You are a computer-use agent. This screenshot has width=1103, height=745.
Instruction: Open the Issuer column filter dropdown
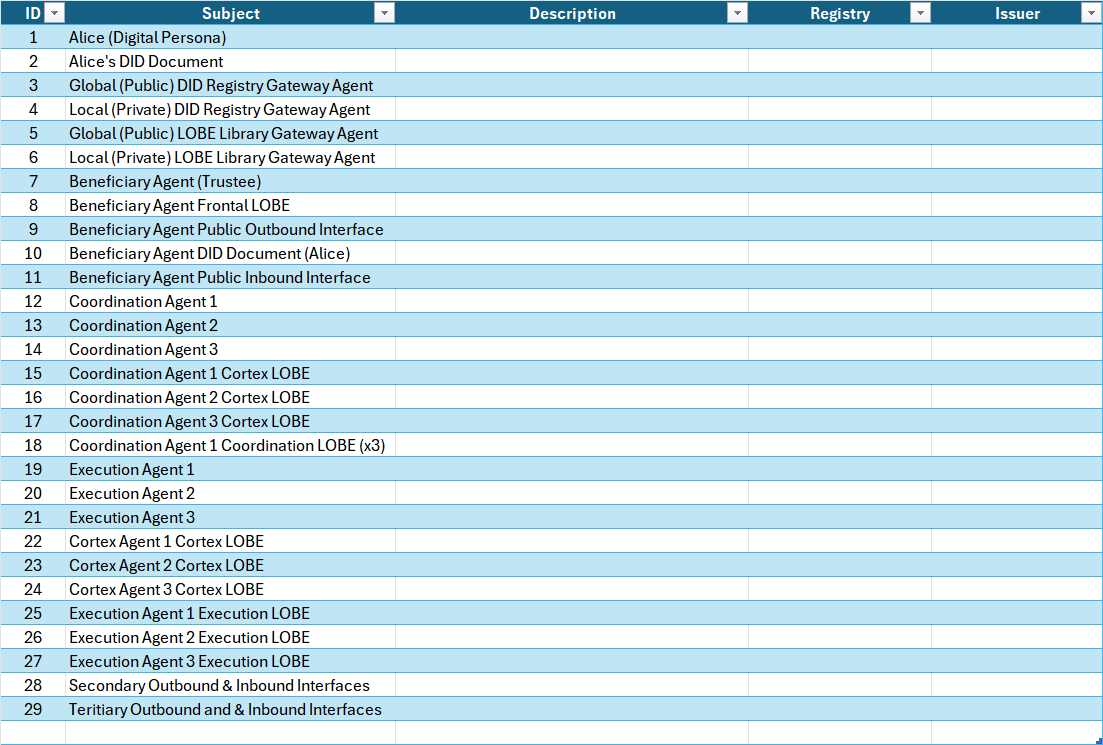pyautogui.click(x=1091, y=13)
